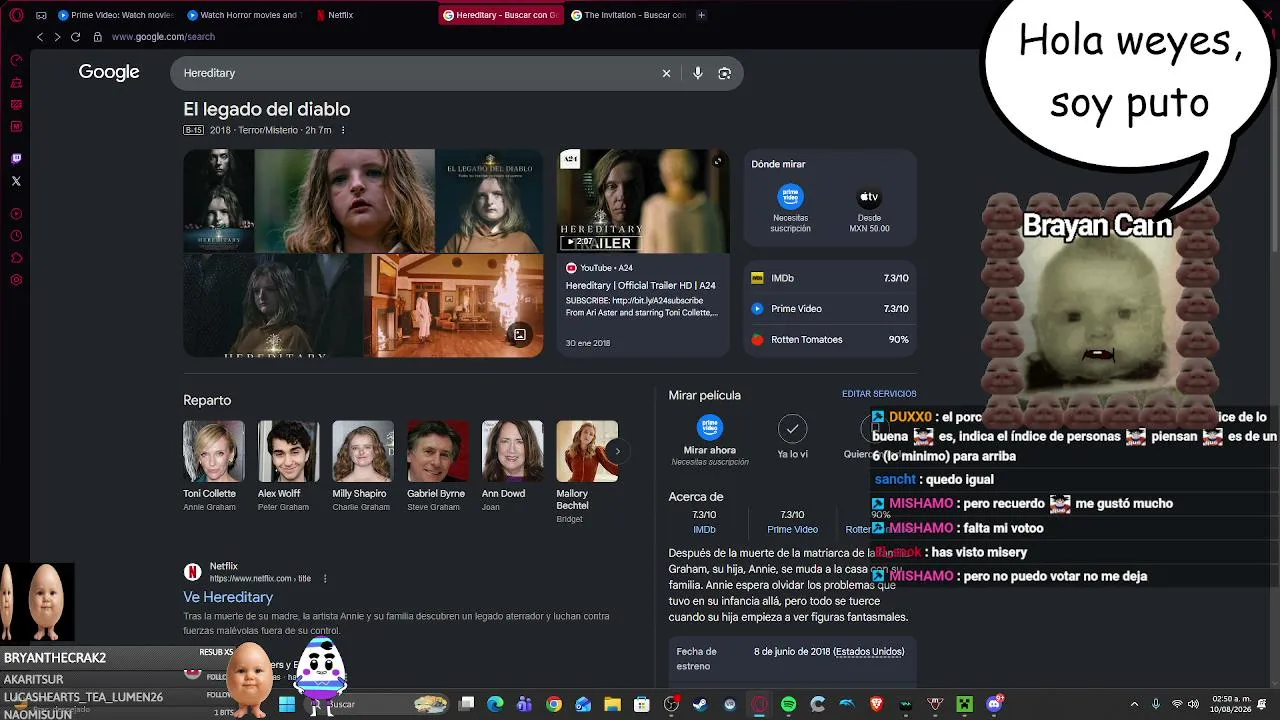Select cast member Gabriel Byrne
The height and width of the screenshot is (720, 1280).
pyautogui.click(x=437, y=466)
